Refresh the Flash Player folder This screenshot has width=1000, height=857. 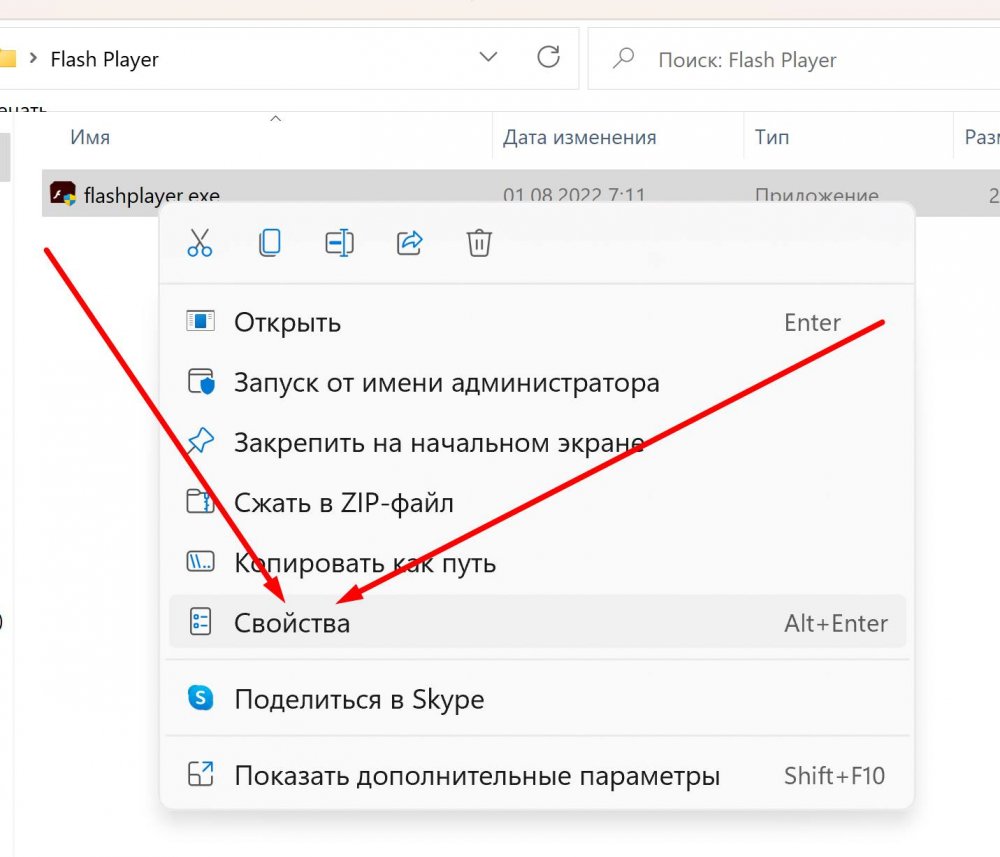(x=548, y=57)
